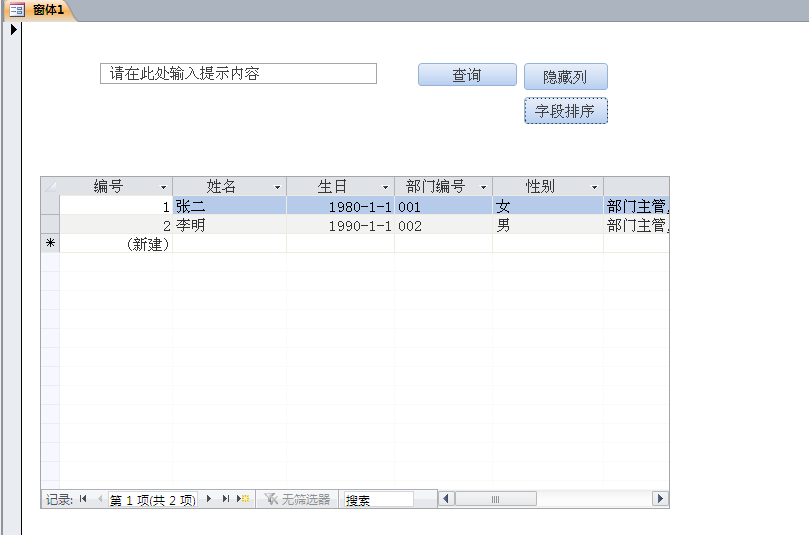Select the 部门编号 column header
The height and width of the screenshot is (535, 809).
click(x=444, y=186)
